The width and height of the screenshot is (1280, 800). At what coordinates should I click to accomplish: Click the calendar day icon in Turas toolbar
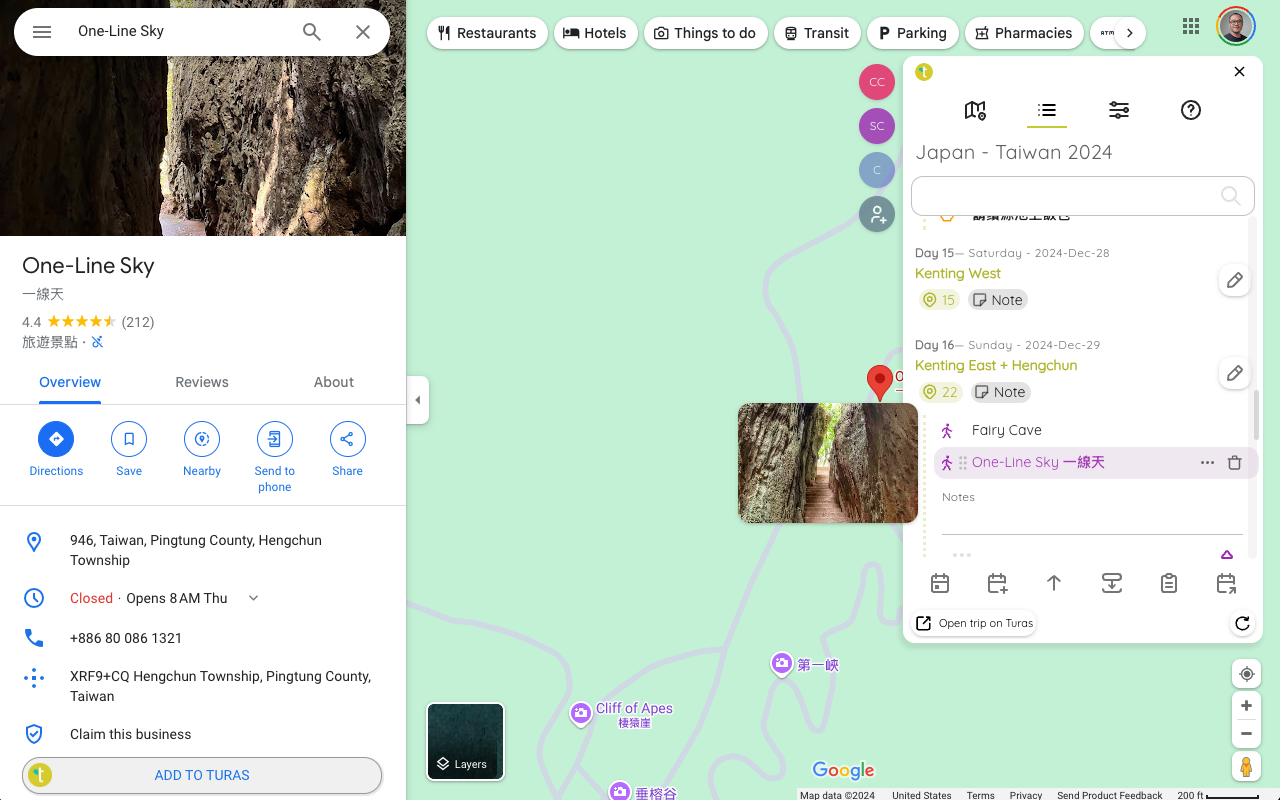(x=940, y=583)
